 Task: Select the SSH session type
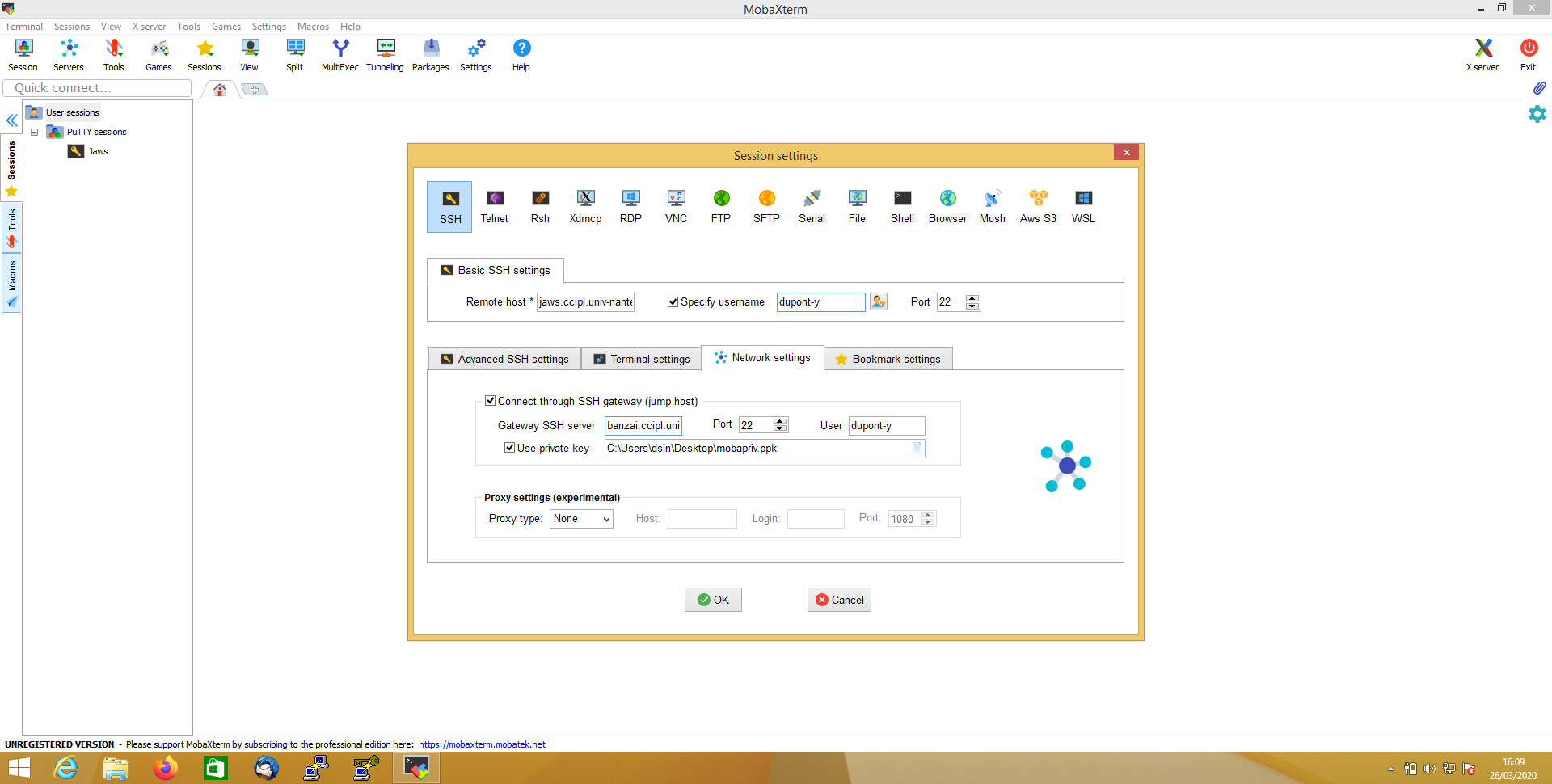click(449, 207)
